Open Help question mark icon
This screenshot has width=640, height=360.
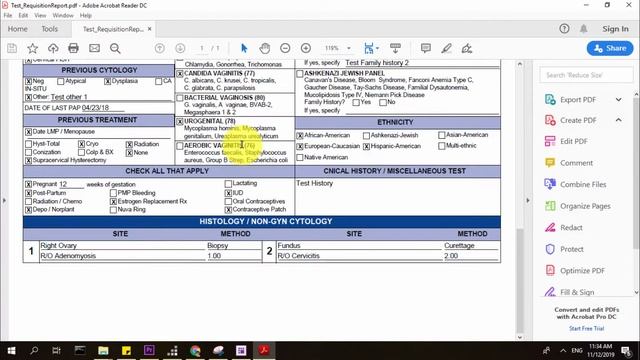point(564,29)
